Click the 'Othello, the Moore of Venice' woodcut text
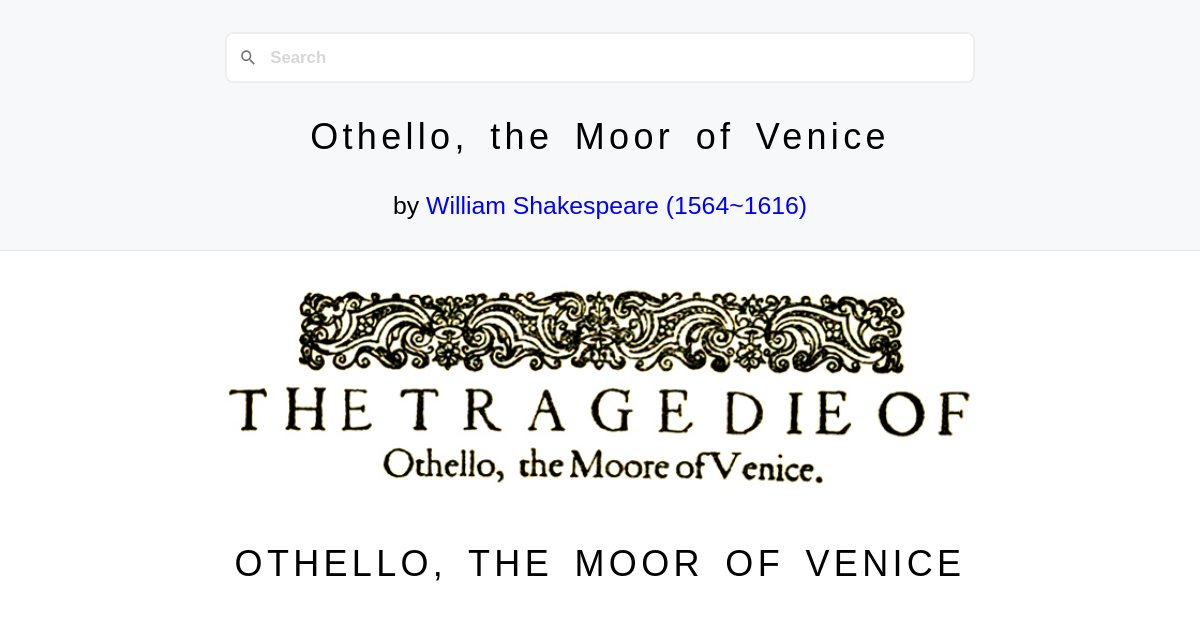Viewport: 1200px width, 628px height. point(600,465)
